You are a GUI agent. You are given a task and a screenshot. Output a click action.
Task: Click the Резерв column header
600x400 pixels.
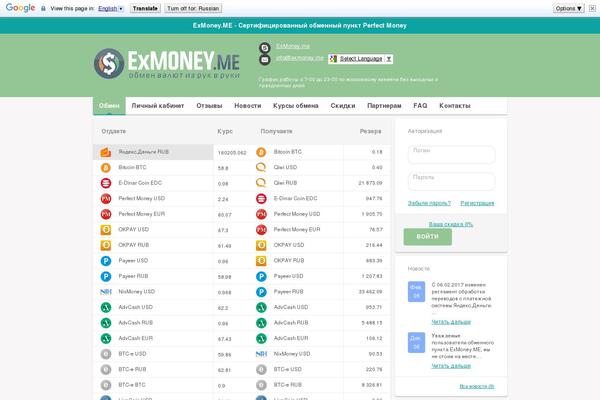[x=370, y=131]
